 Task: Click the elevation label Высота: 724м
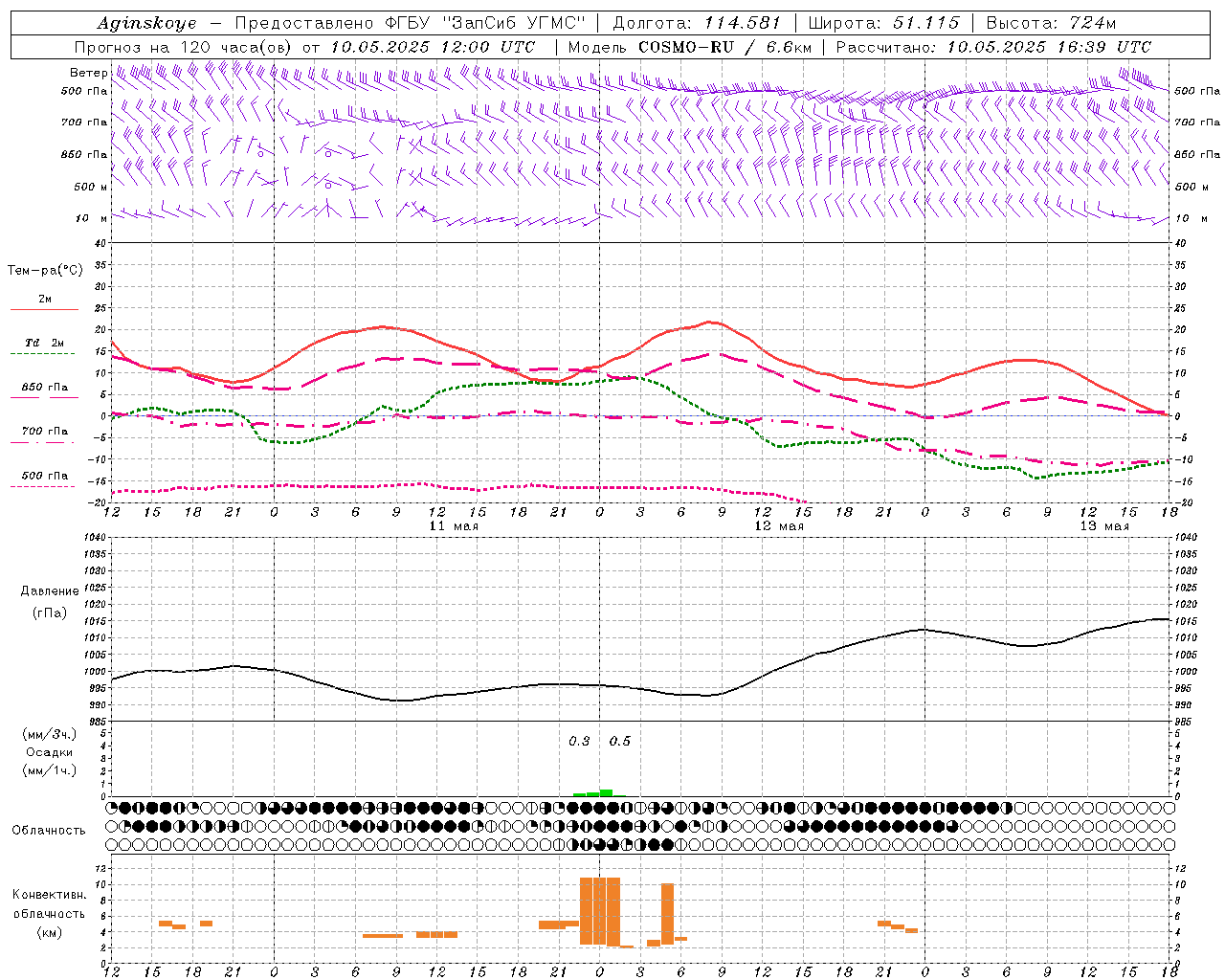point(1051,23)
